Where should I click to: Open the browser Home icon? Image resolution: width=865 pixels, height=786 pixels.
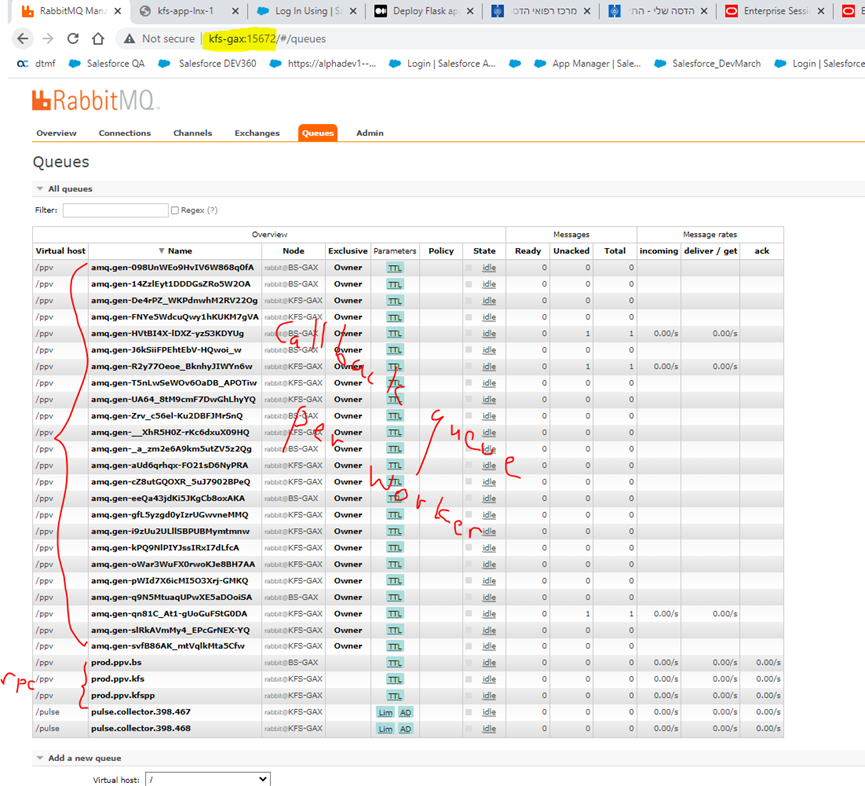click(x=98, y=39)
